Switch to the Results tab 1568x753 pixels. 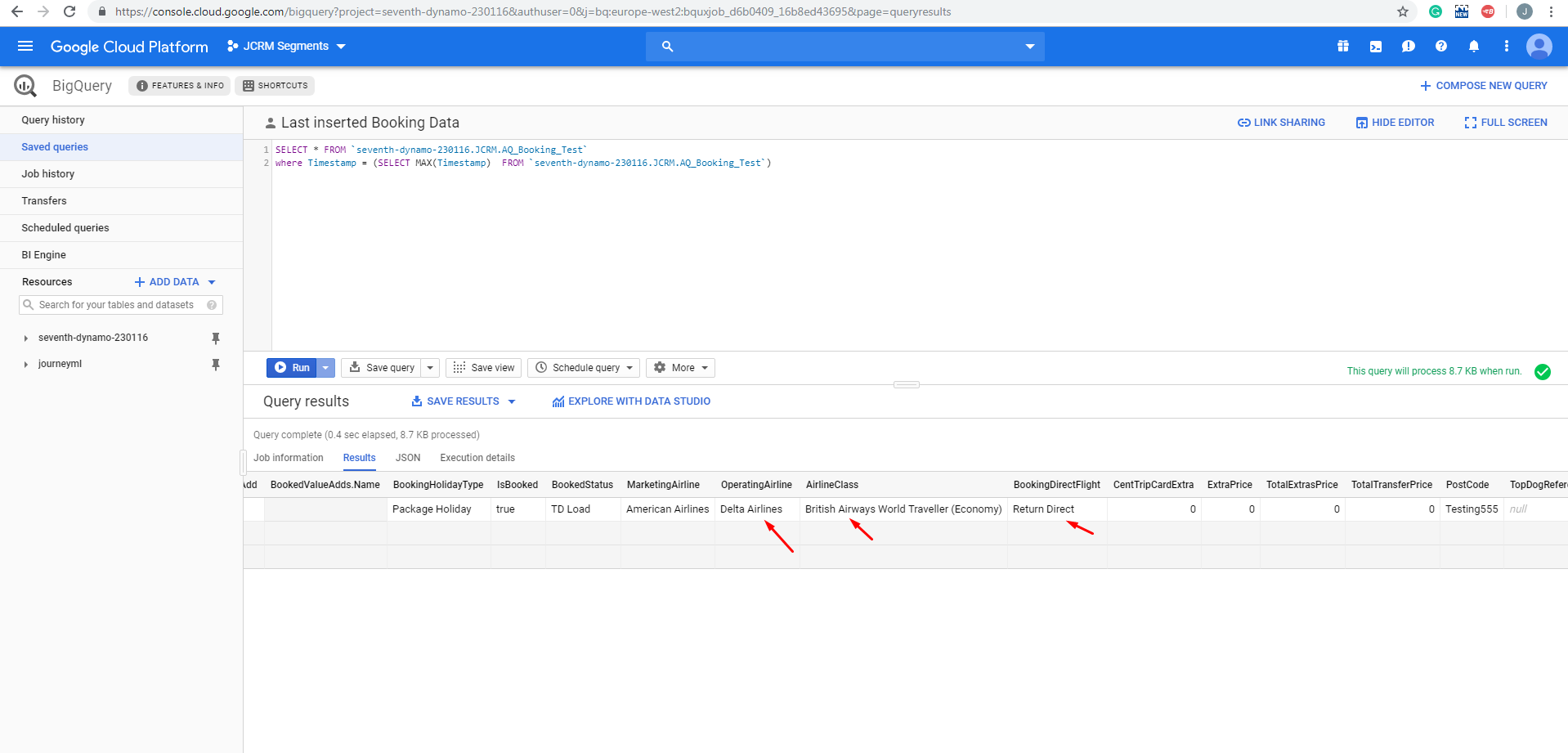[360, 458]
